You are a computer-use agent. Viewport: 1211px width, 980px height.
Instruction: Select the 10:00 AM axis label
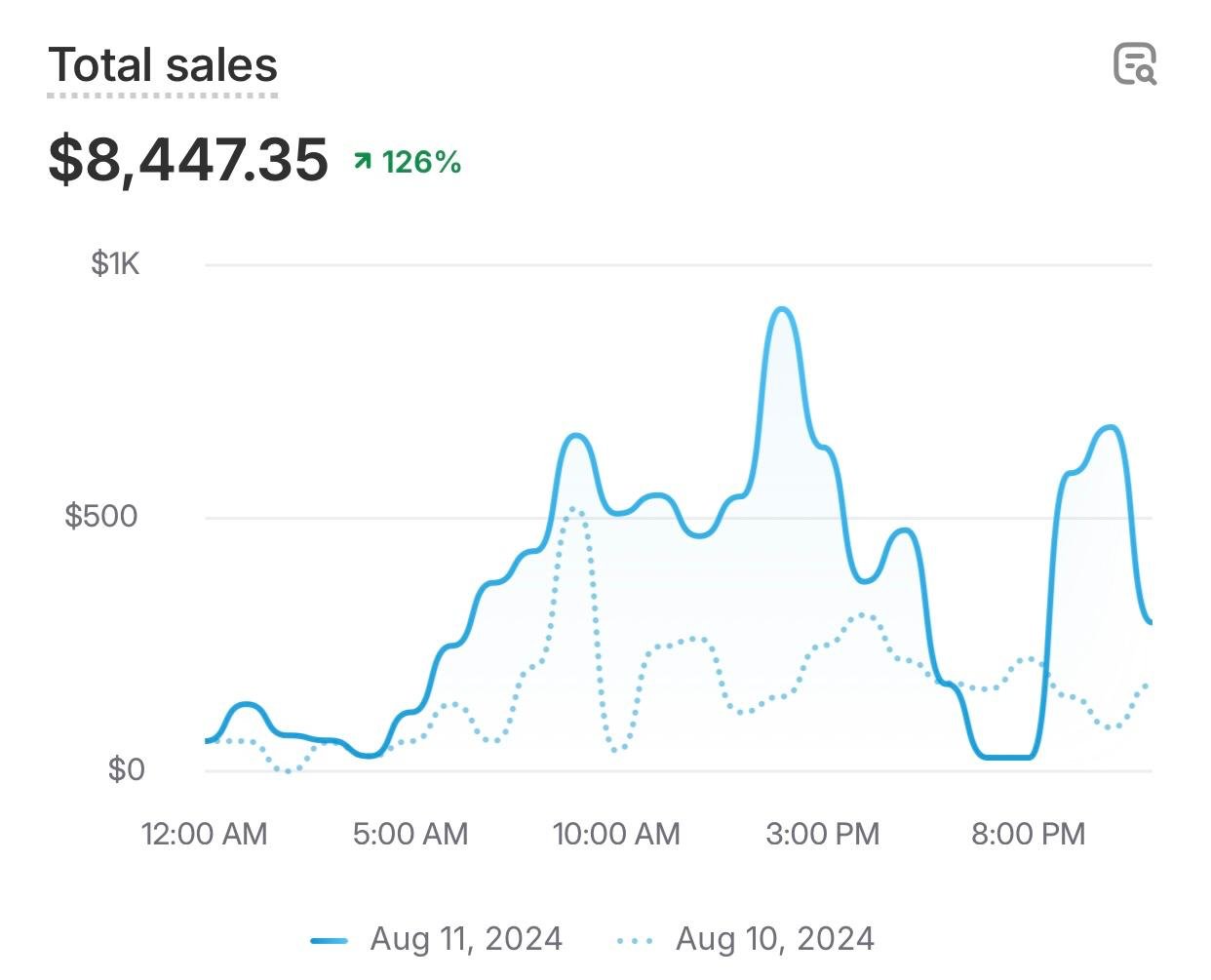[616, 835]
